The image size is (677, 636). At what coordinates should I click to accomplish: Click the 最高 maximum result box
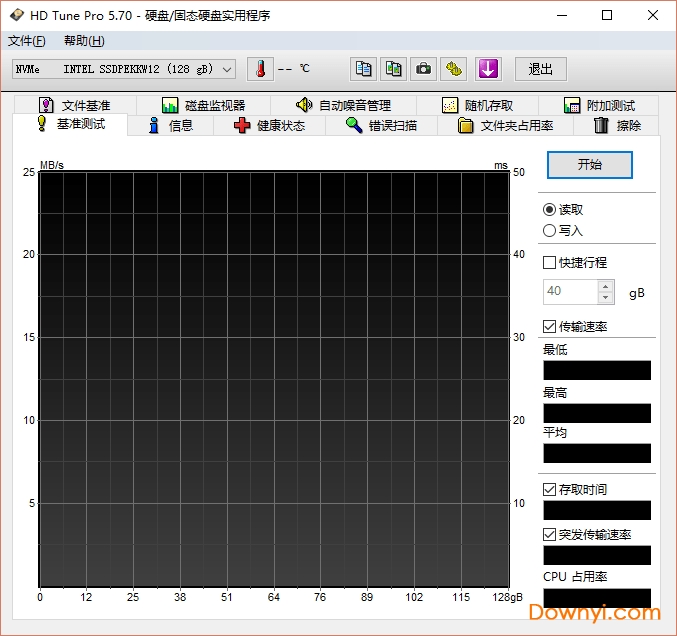coord(597,414)
